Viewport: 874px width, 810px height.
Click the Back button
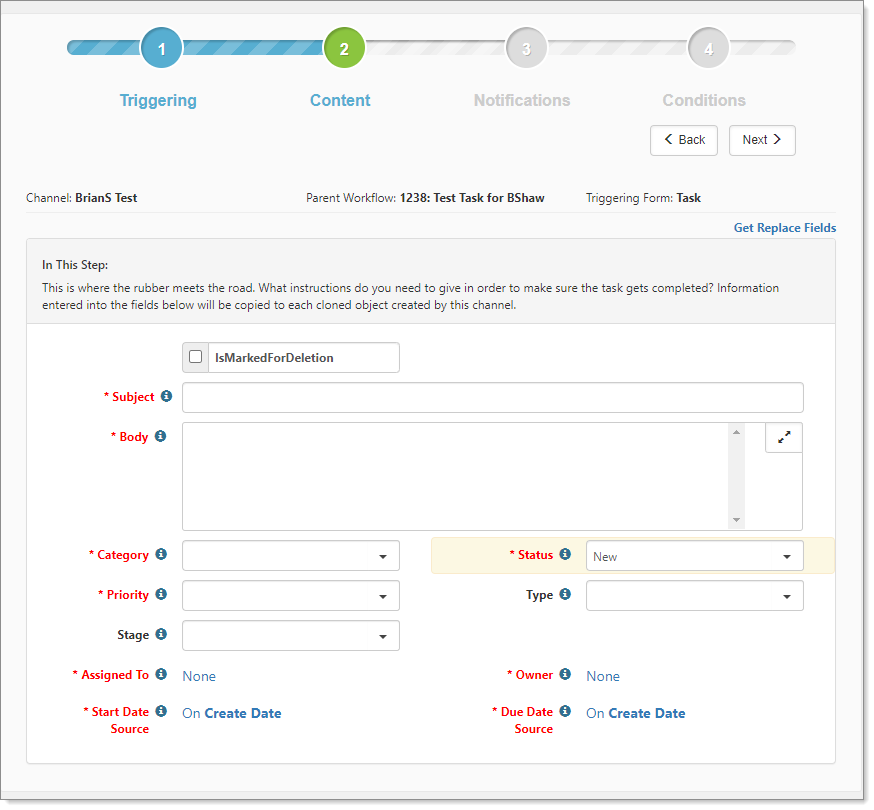pos(683,140)
